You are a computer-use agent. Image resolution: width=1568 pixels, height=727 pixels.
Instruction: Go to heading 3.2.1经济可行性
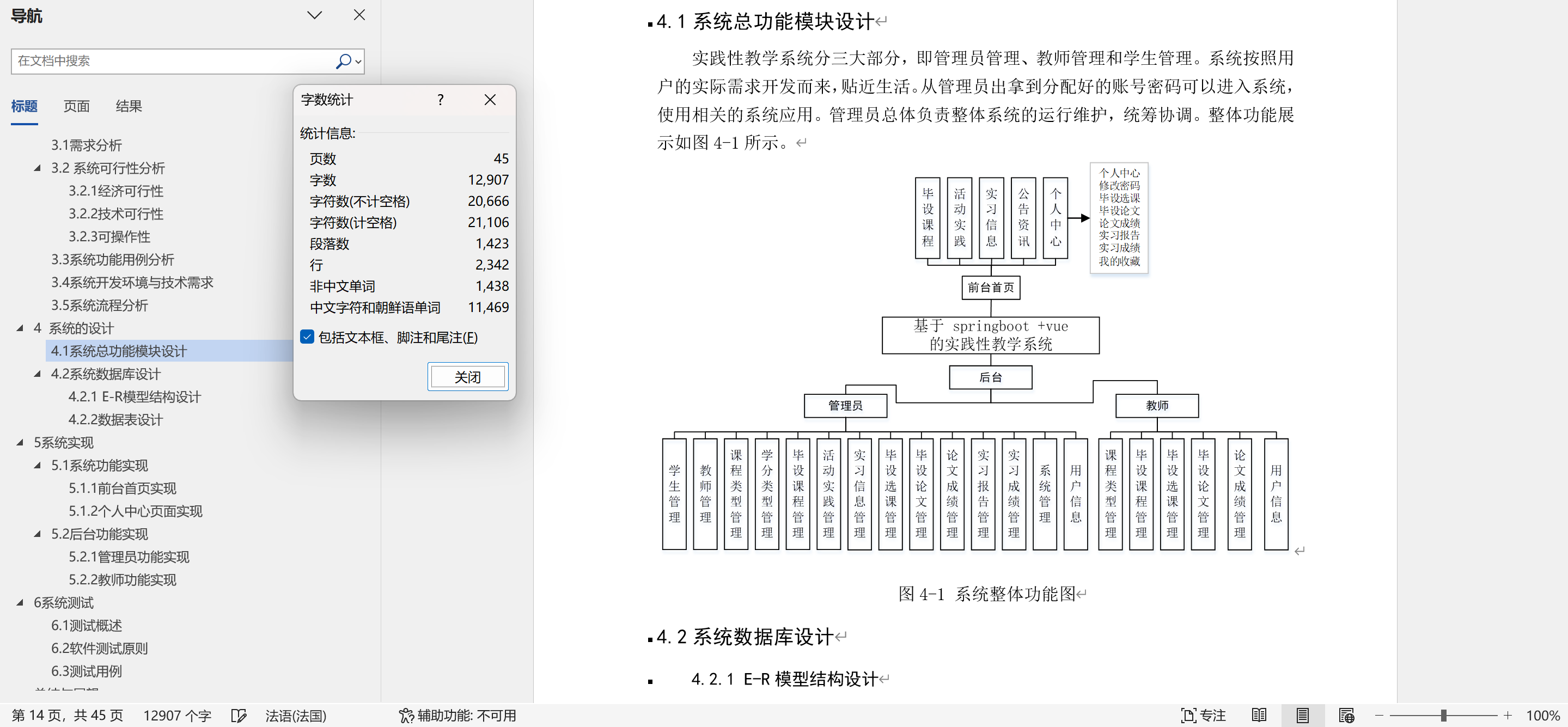click(x=115, y=191)
